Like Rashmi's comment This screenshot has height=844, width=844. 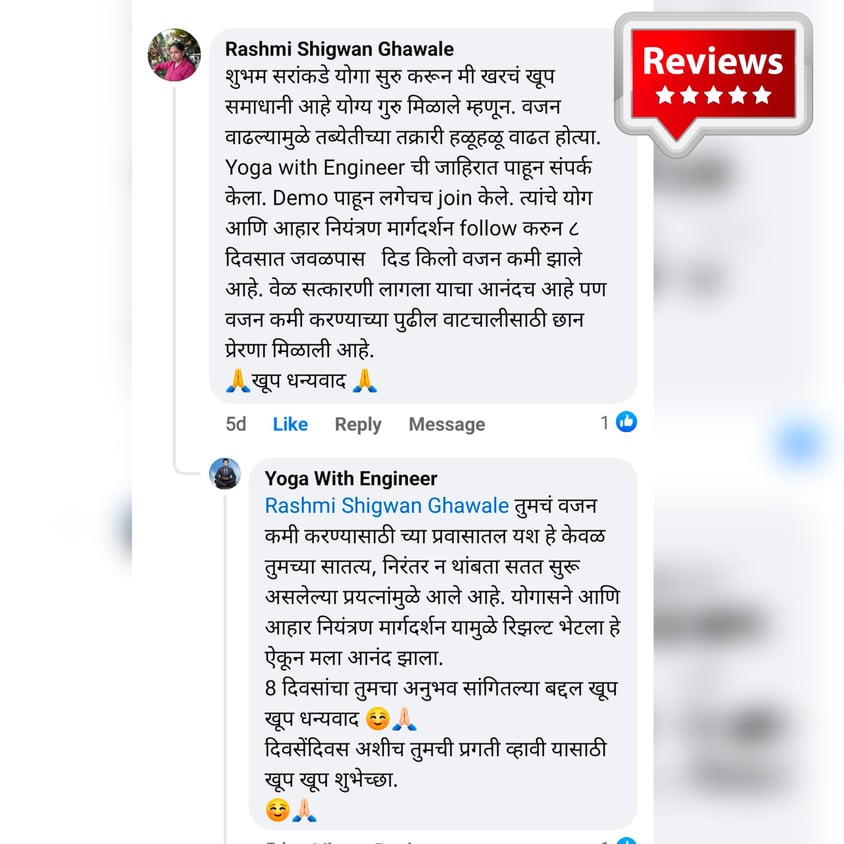290,424
